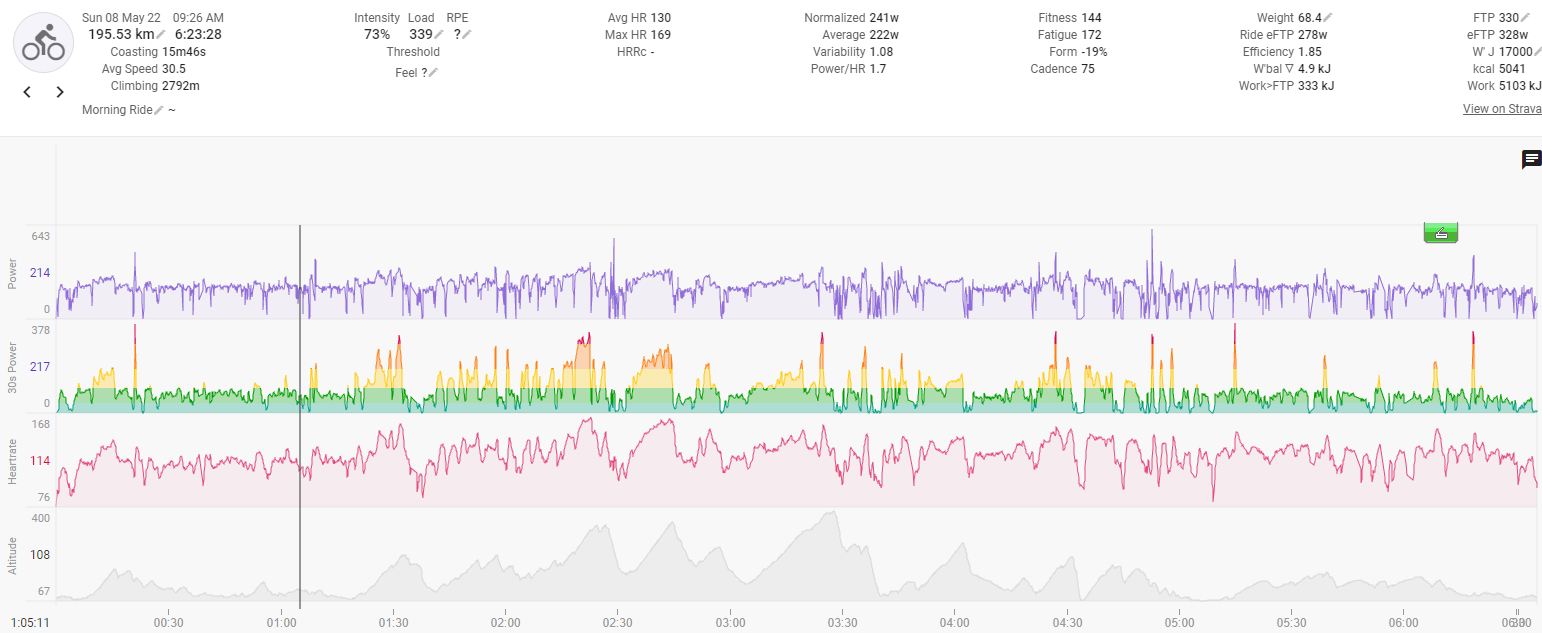Click the 6:23:28 moving time value
Screen dimensions: 1542x633
click(x=198, y=34)
